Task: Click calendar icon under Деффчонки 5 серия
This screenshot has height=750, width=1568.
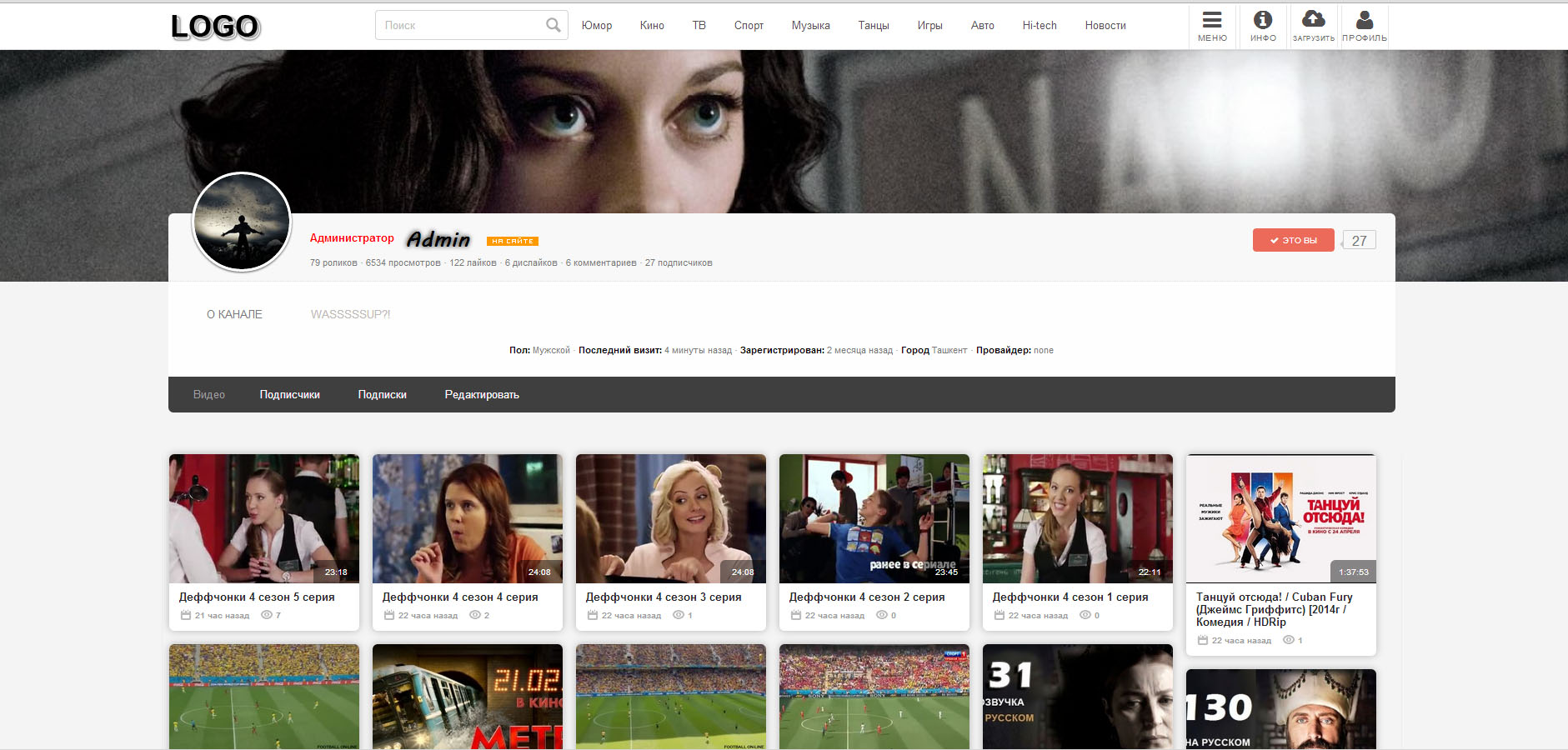Action: (x=186, y=615)
